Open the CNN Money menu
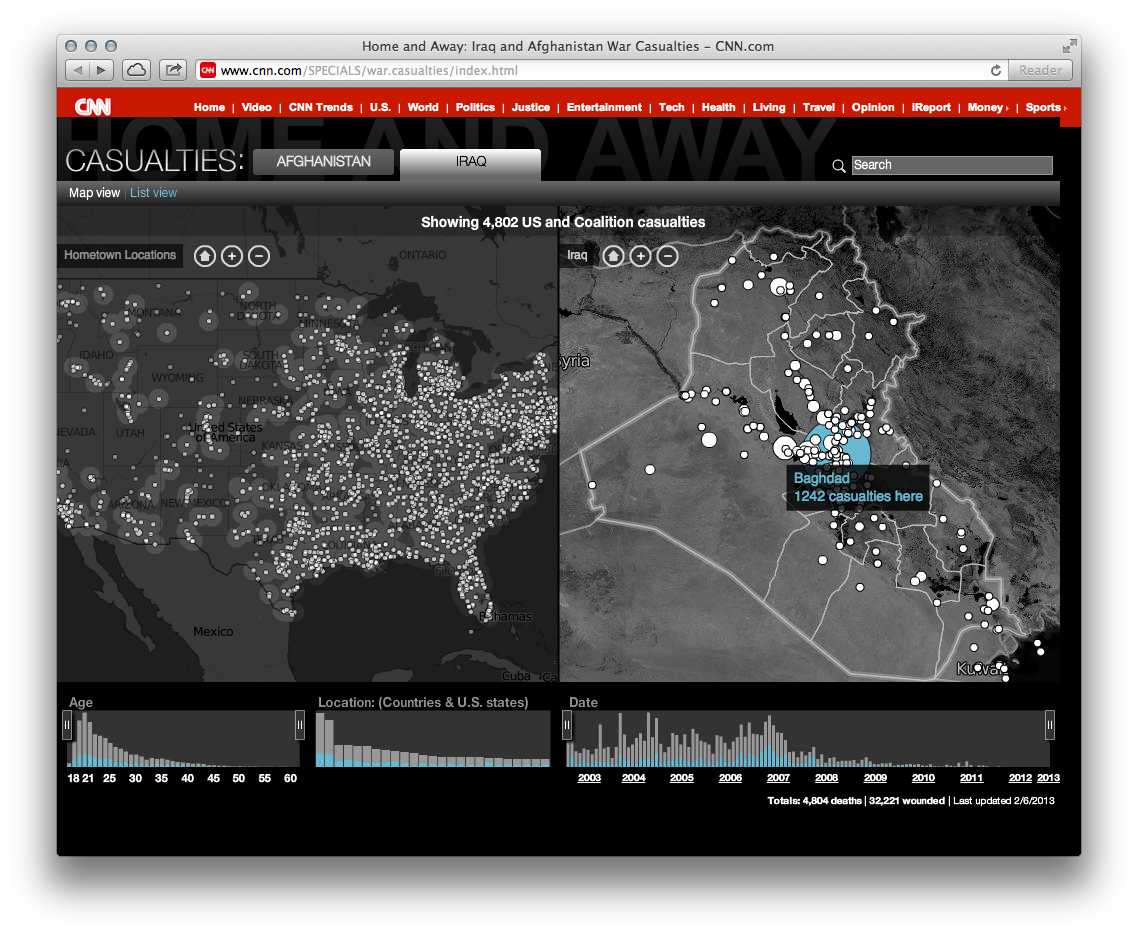This screenshot has height=935, width=1138. pos(986,107)
